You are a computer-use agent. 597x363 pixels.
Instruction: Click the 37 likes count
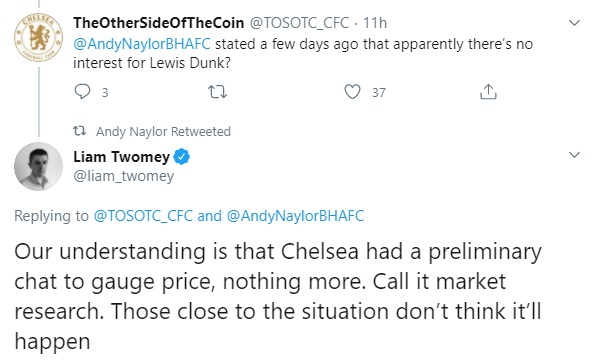click(x=379, y=93)
